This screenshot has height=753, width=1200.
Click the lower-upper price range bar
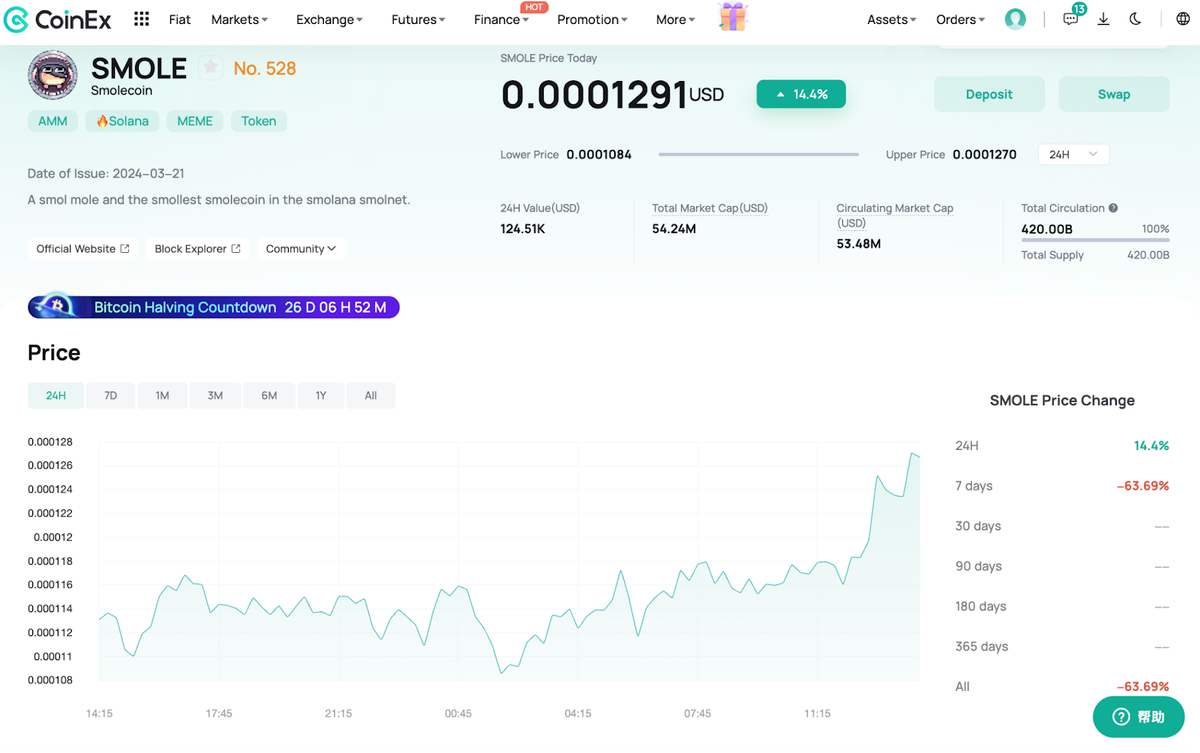(759, 155)
